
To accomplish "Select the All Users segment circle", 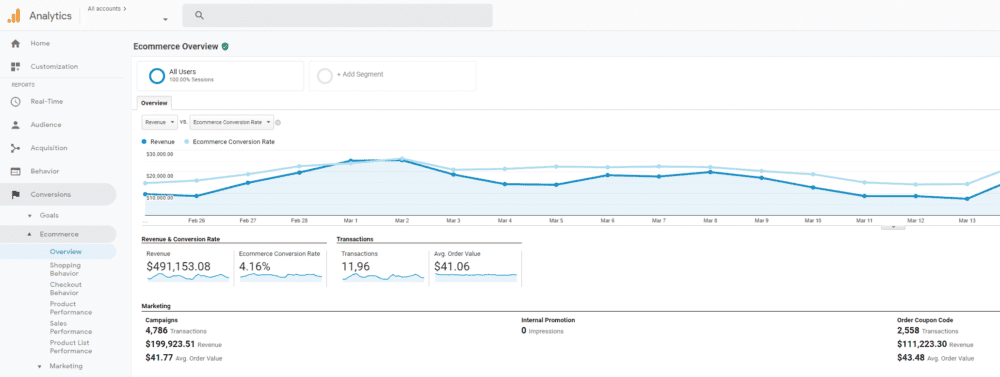I will 157,76.
